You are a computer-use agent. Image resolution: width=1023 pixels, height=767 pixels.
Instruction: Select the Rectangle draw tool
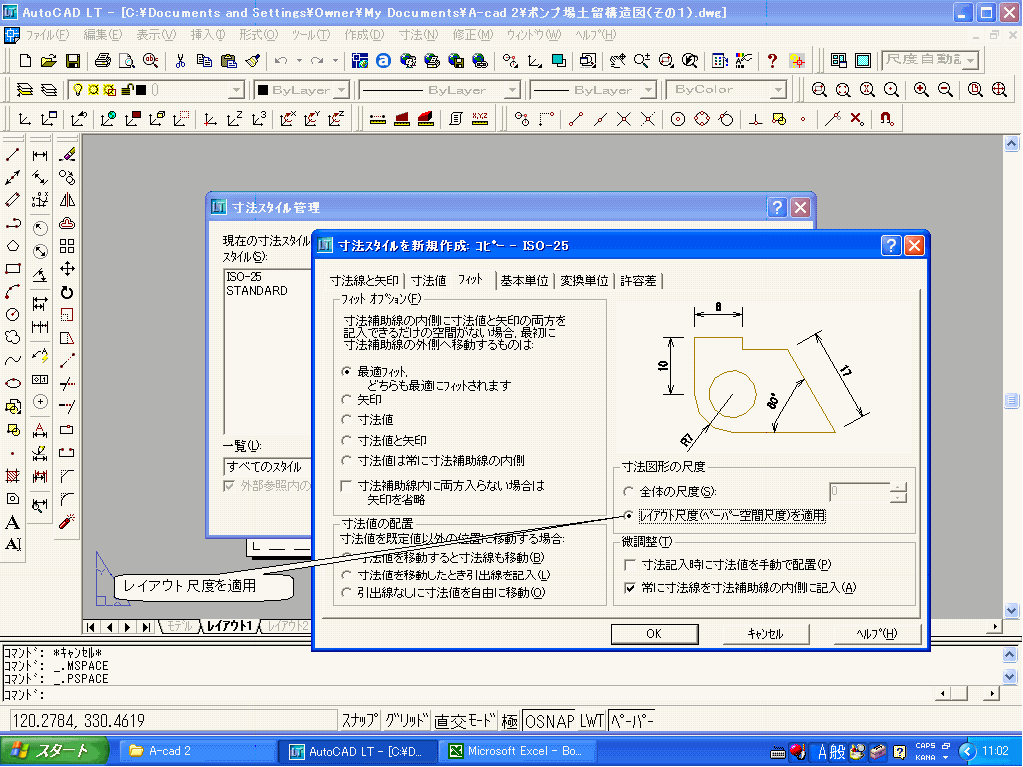(12, 269)
